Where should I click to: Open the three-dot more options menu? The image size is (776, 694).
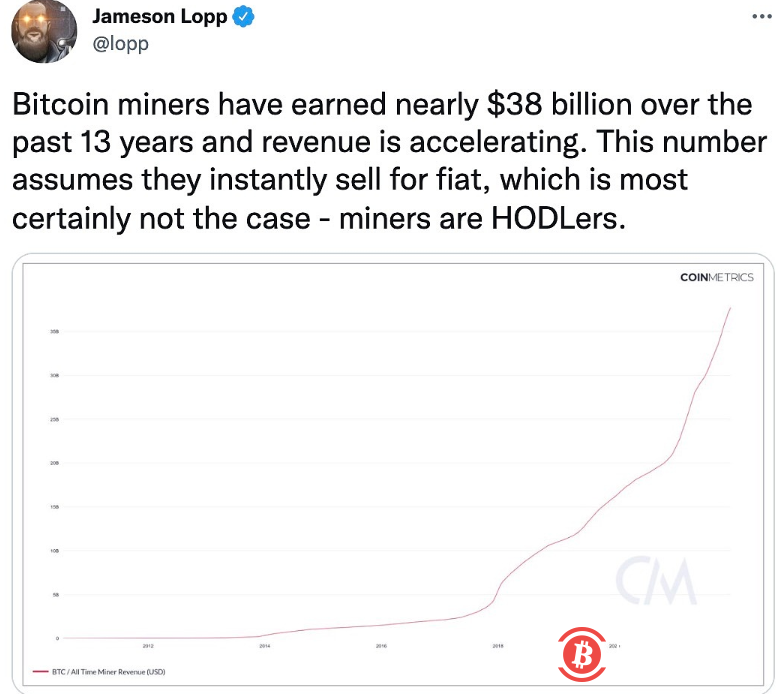[x=759, y=18]
